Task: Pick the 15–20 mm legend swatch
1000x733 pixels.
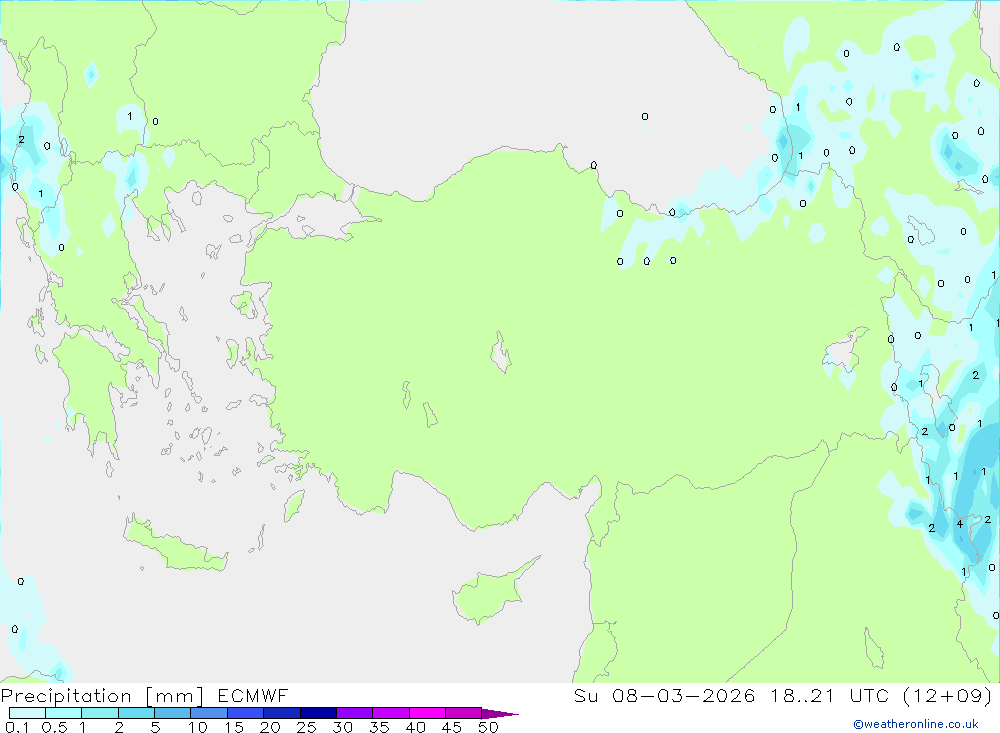Action: point(245,713)
